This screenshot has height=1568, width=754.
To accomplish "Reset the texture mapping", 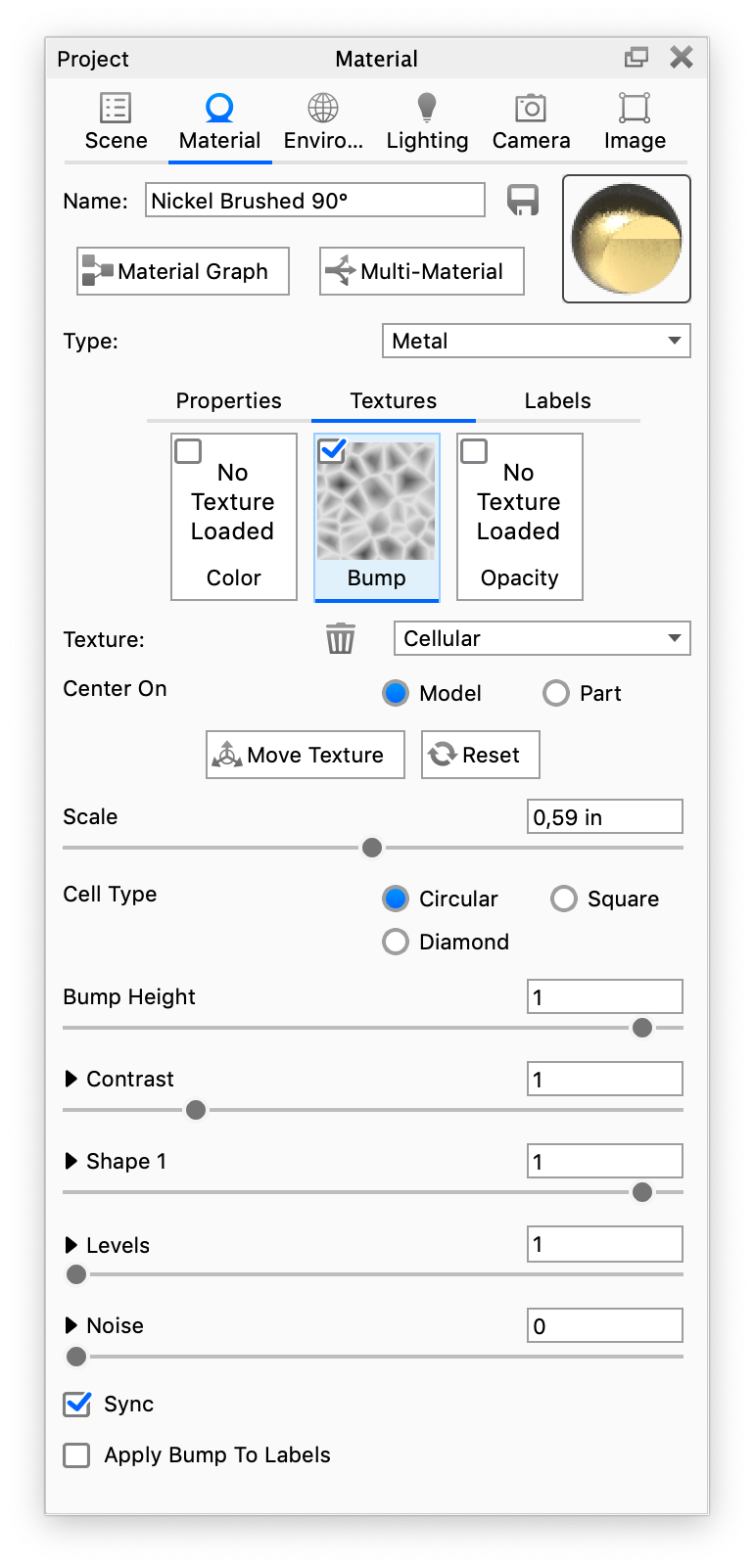I will tap(481, 755).
